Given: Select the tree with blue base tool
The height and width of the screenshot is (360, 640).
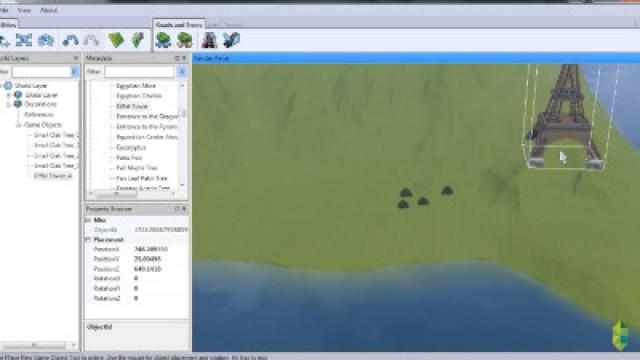Looking at the screenshot, I should 163,40.
